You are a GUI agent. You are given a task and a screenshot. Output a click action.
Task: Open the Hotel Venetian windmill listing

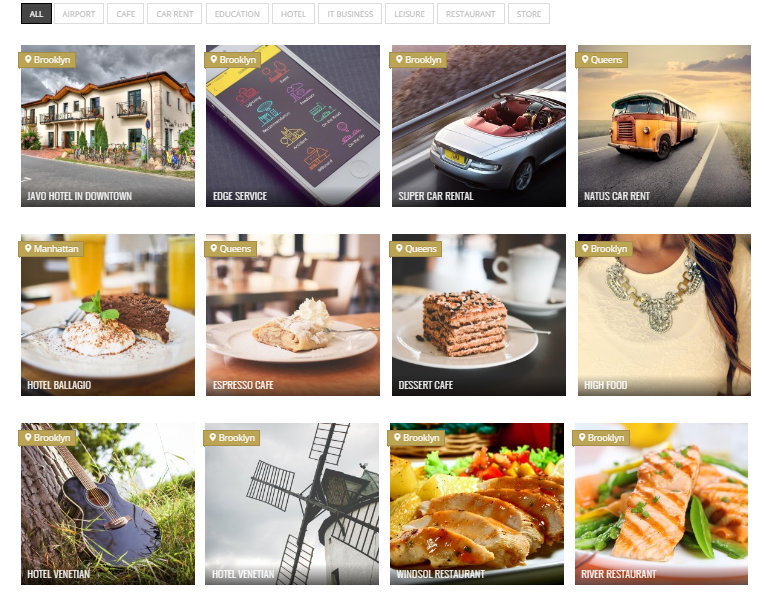(x=292, y=504)
